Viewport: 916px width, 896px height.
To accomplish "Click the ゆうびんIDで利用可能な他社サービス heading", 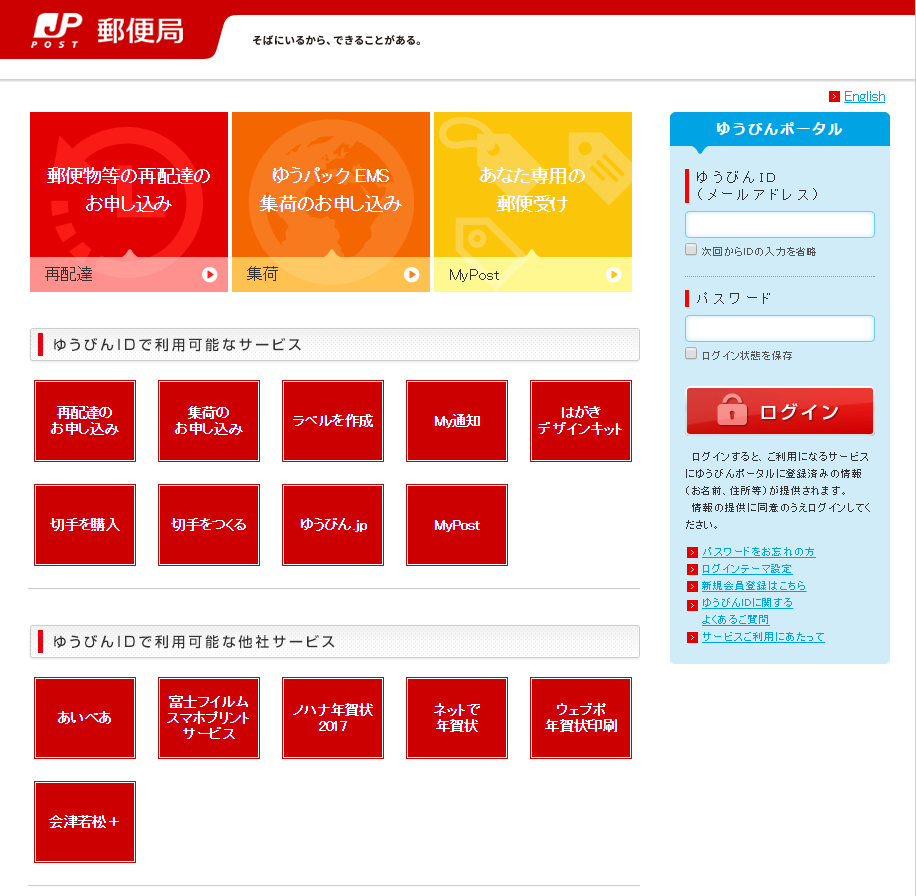I will (335, 641).
